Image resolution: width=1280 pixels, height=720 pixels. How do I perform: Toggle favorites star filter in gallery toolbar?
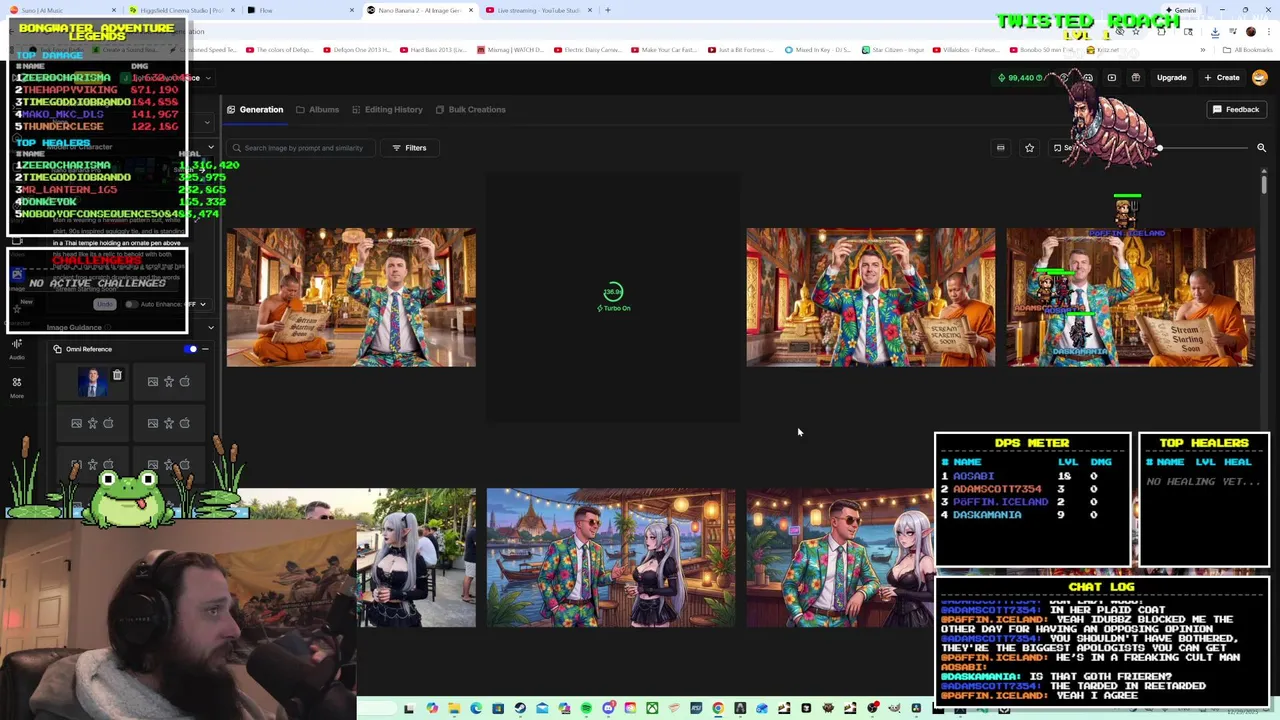click(x=1029, y=148)
